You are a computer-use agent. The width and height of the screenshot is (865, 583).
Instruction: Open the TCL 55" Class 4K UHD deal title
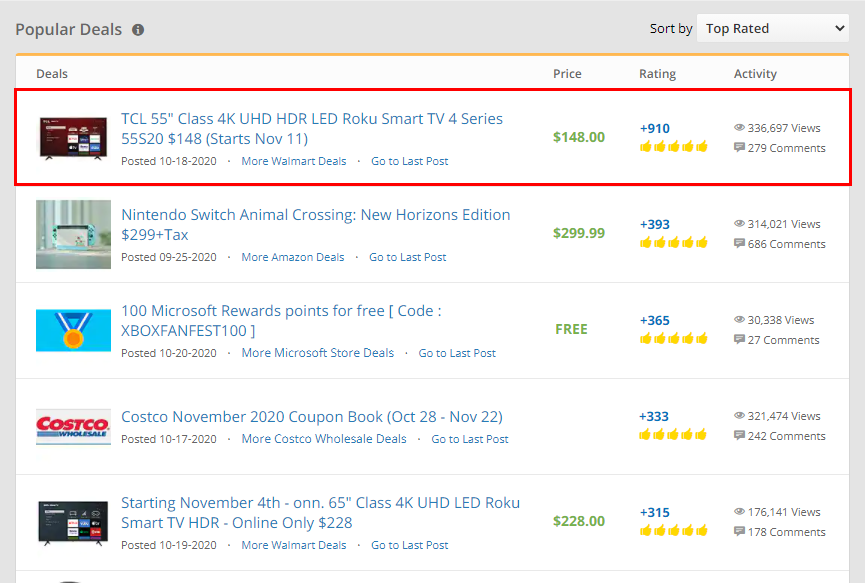[x=312, y=129]
